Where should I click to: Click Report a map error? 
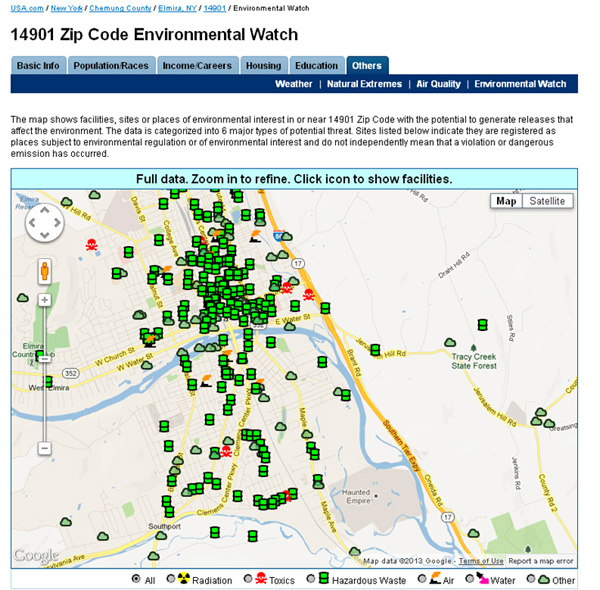tap(541, 561)
